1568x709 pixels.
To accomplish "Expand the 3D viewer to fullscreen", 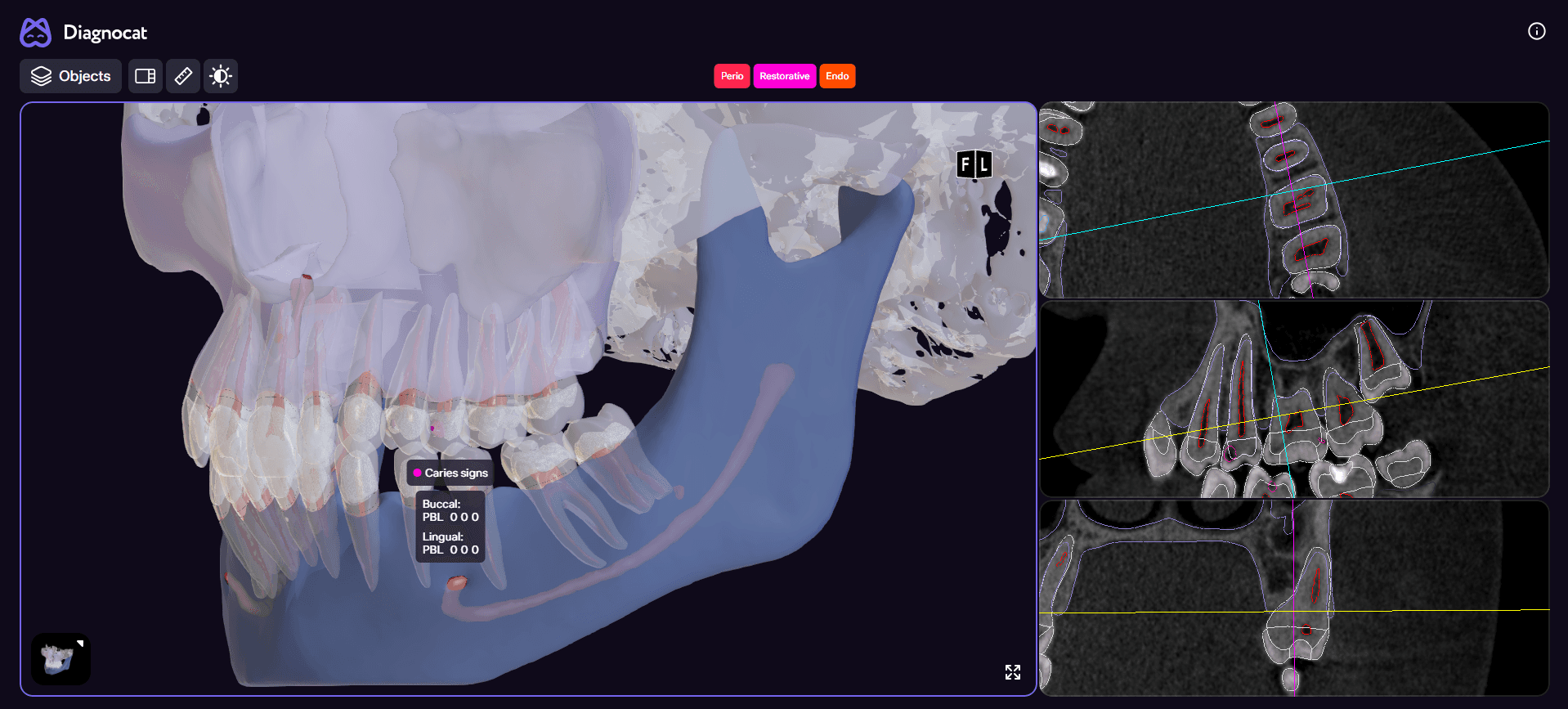I will coord(1013,672).
